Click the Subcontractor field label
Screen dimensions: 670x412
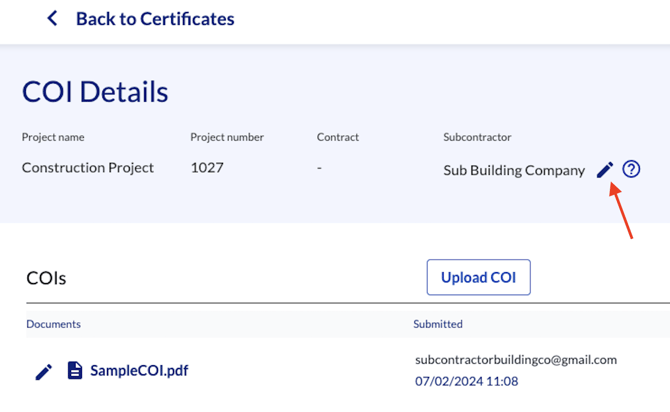[476, 137]
